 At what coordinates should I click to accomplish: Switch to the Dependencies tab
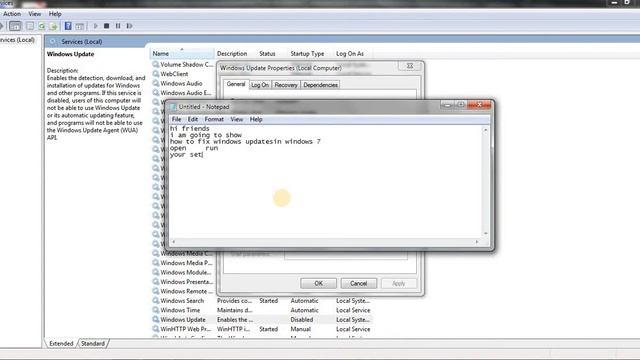click(320, 85)
